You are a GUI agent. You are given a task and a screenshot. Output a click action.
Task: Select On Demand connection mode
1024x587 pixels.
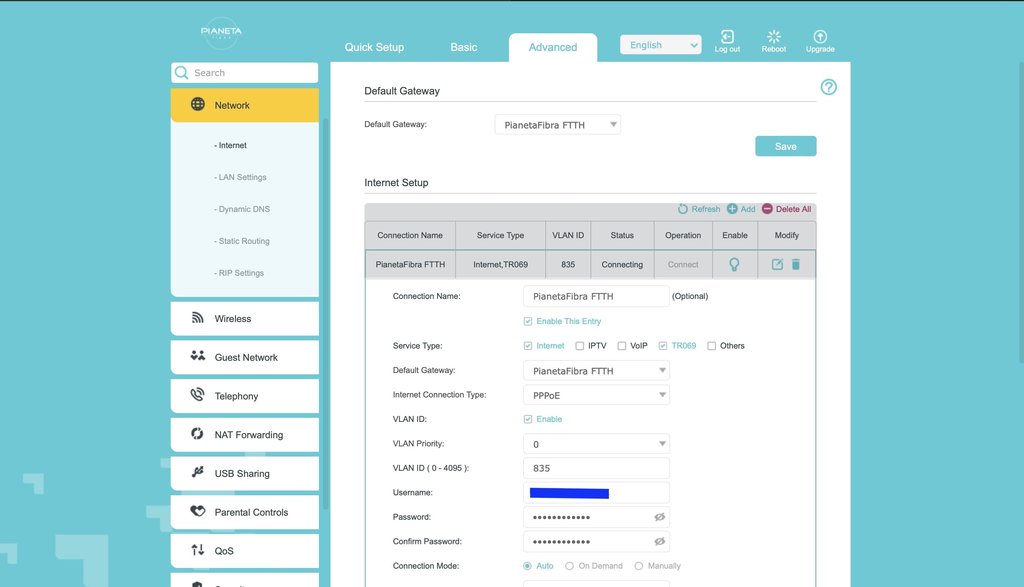click(569, 566)
